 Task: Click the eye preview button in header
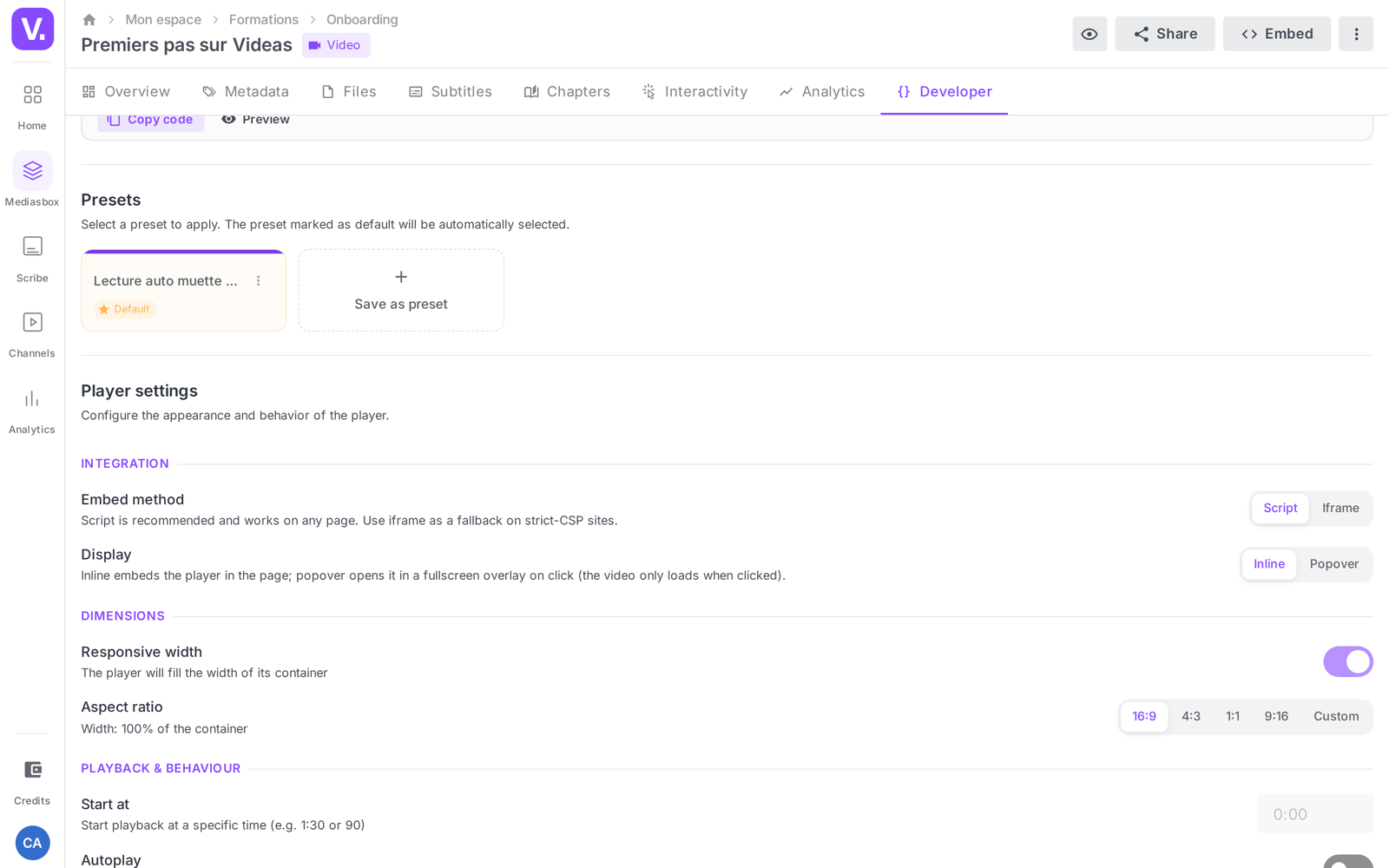(x=1089, y=34)
